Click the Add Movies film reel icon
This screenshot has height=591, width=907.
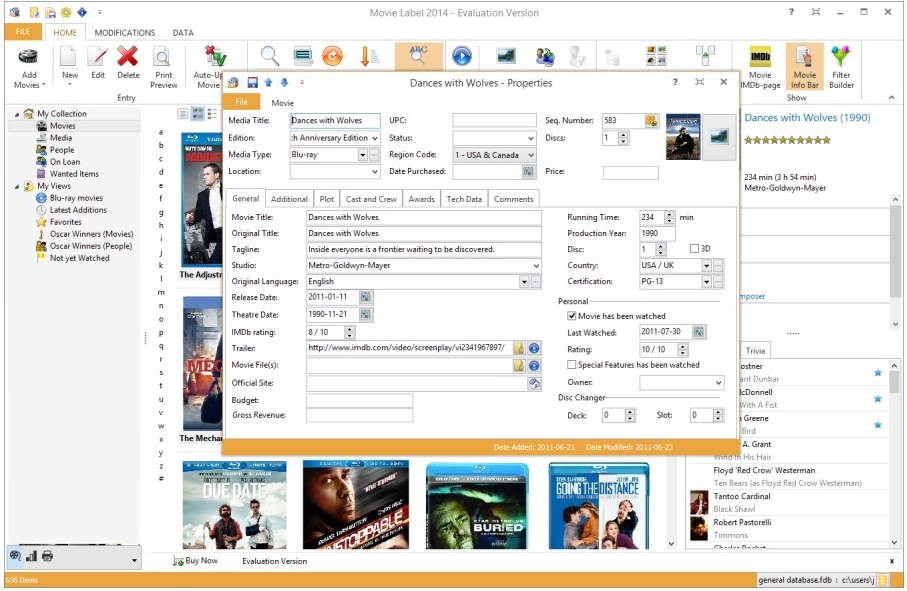point(28,57)
